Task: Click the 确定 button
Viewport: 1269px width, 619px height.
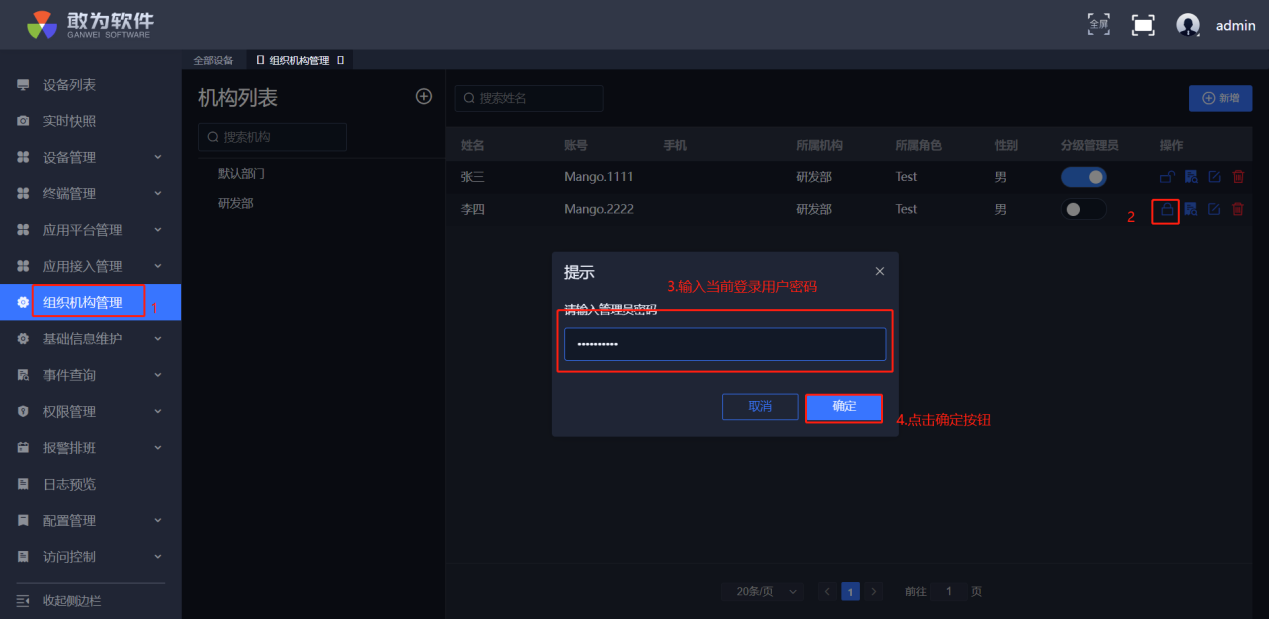Action: click(844, 407)
